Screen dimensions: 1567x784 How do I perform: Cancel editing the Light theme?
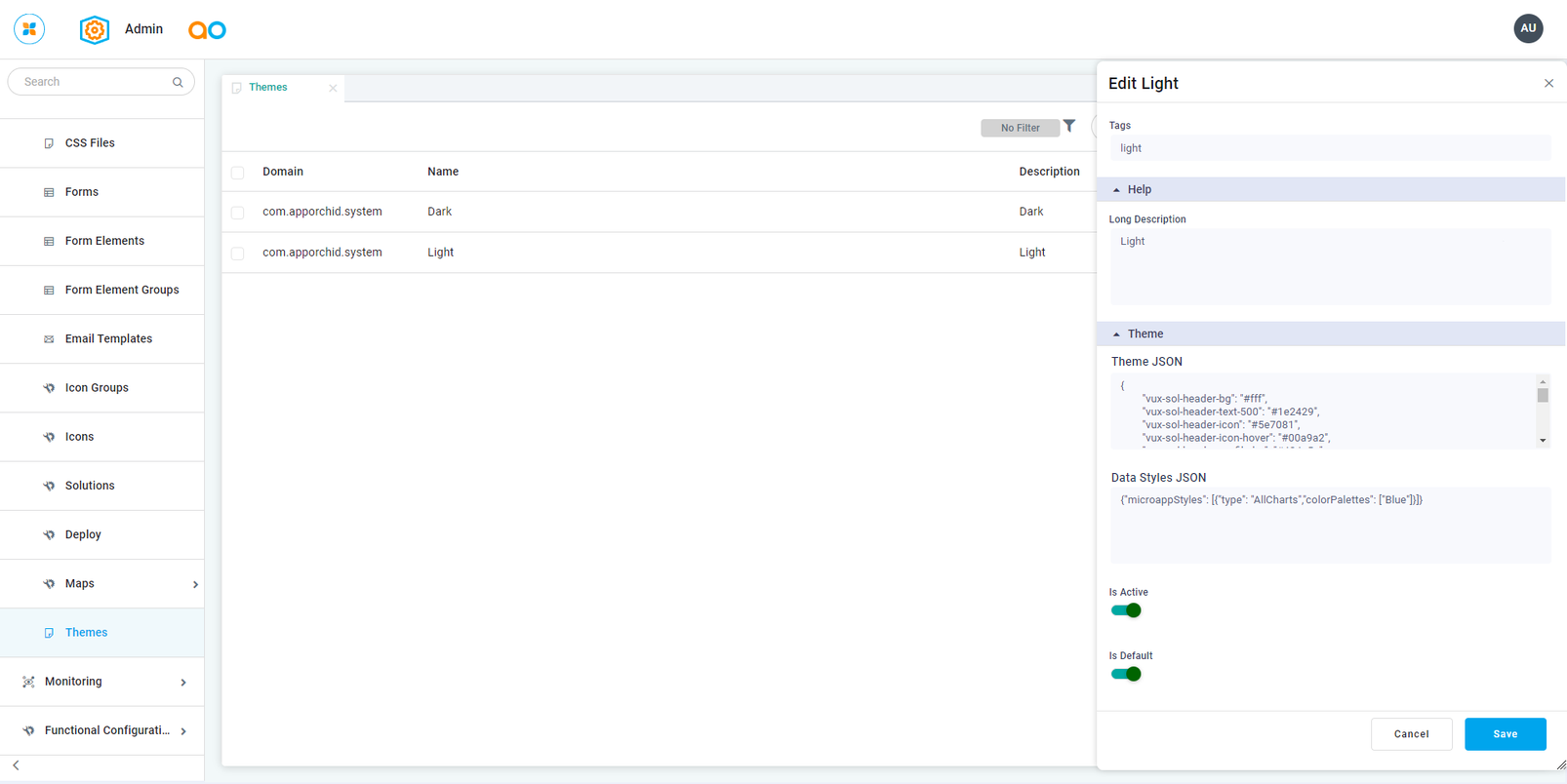coord(1411,734)
